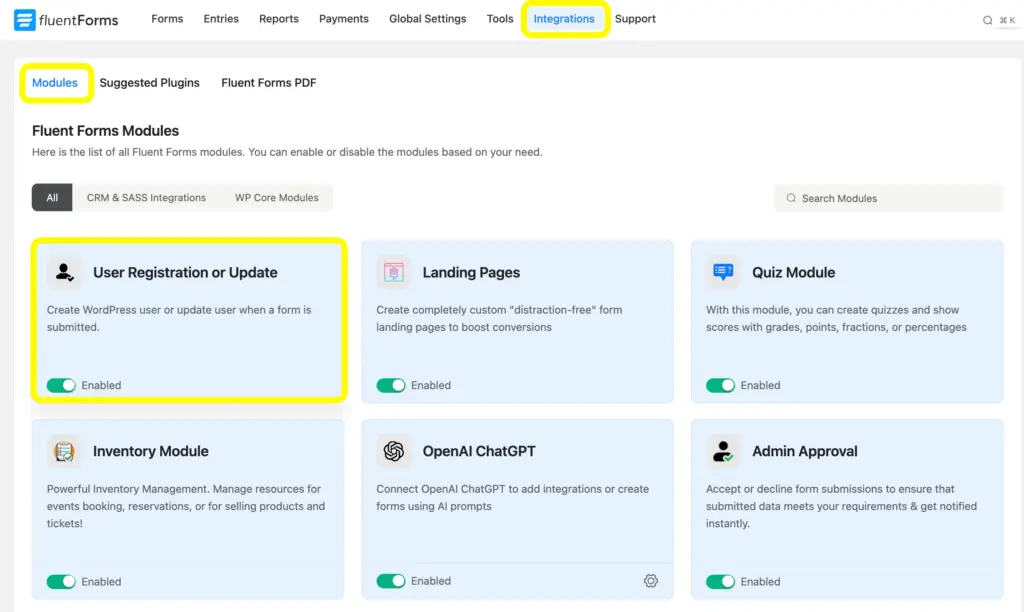Filter by CRM & SASS Integrations
The height and width of the screenshot is (612, 1024).
[x=146, y=197]
